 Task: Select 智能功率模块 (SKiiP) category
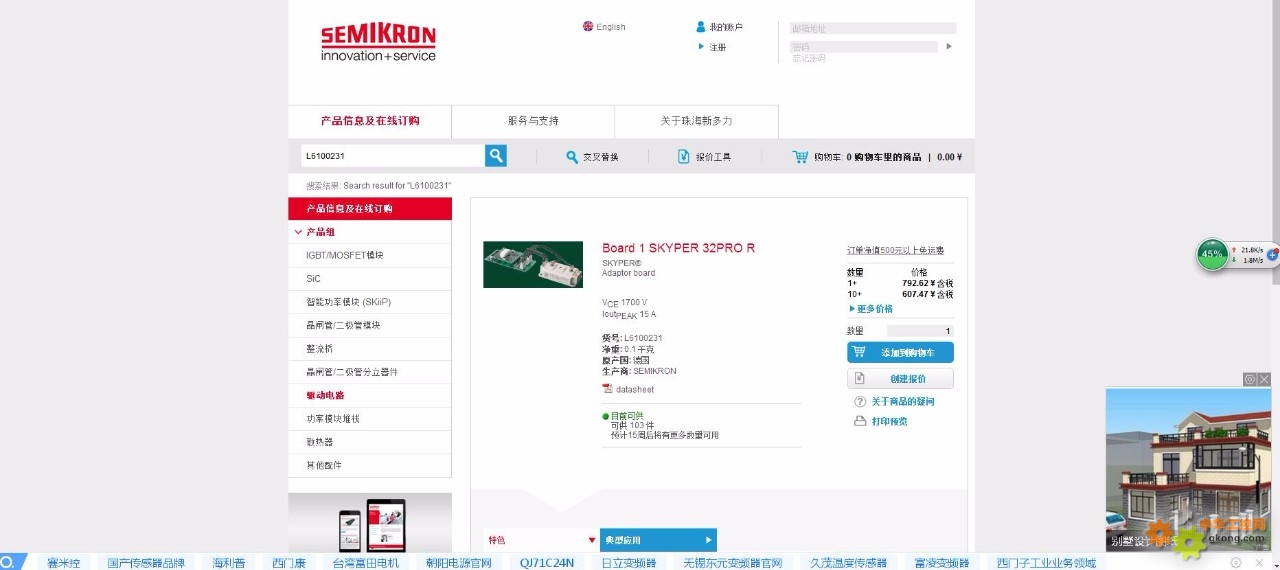pyautogui.click(x=370, y=302)
